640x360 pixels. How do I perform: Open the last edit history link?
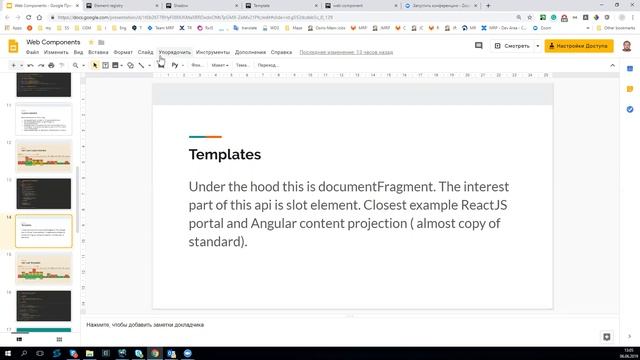[x=346, y=52]
